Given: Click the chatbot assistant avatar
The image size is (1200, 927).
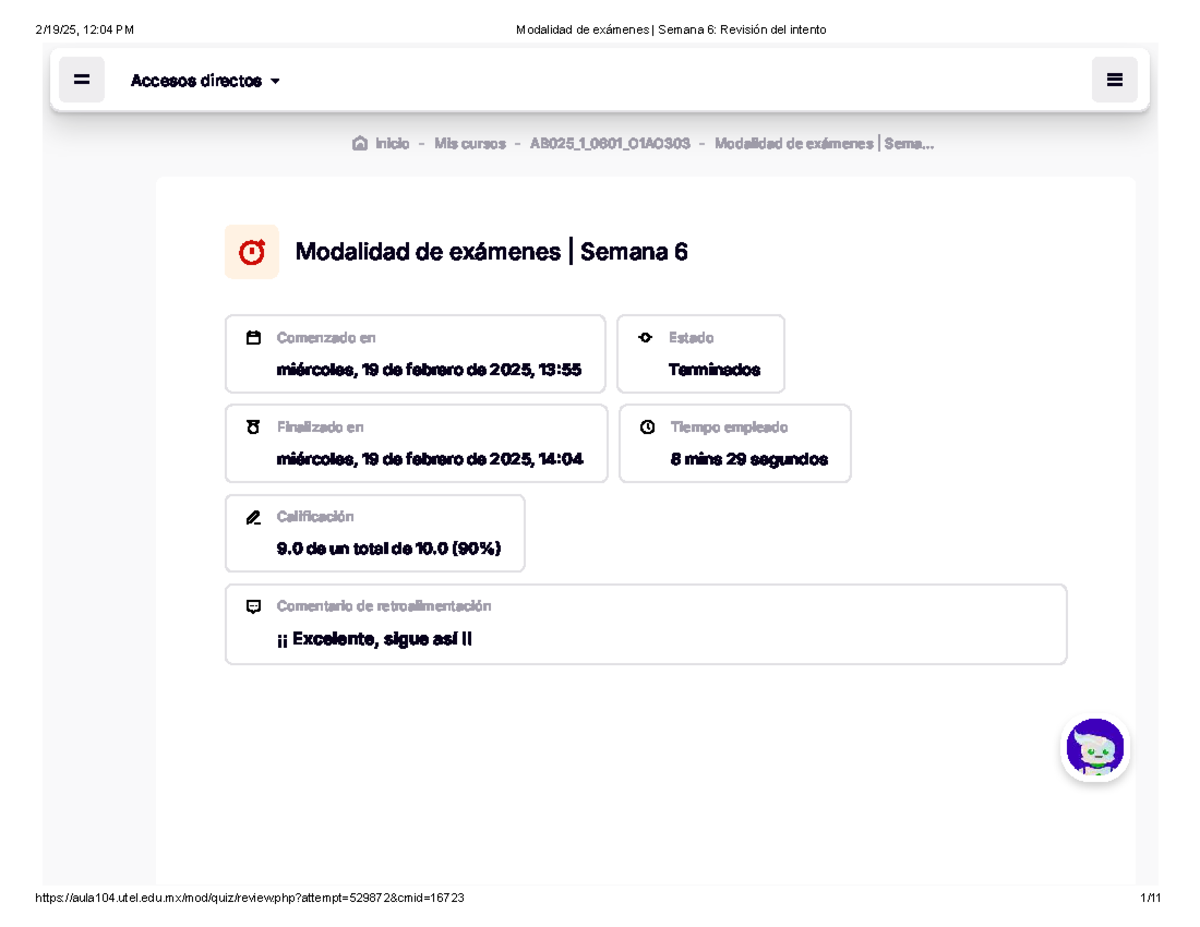Looking at the screenshot, I should pyautogui.click(x=1095, y=748).
